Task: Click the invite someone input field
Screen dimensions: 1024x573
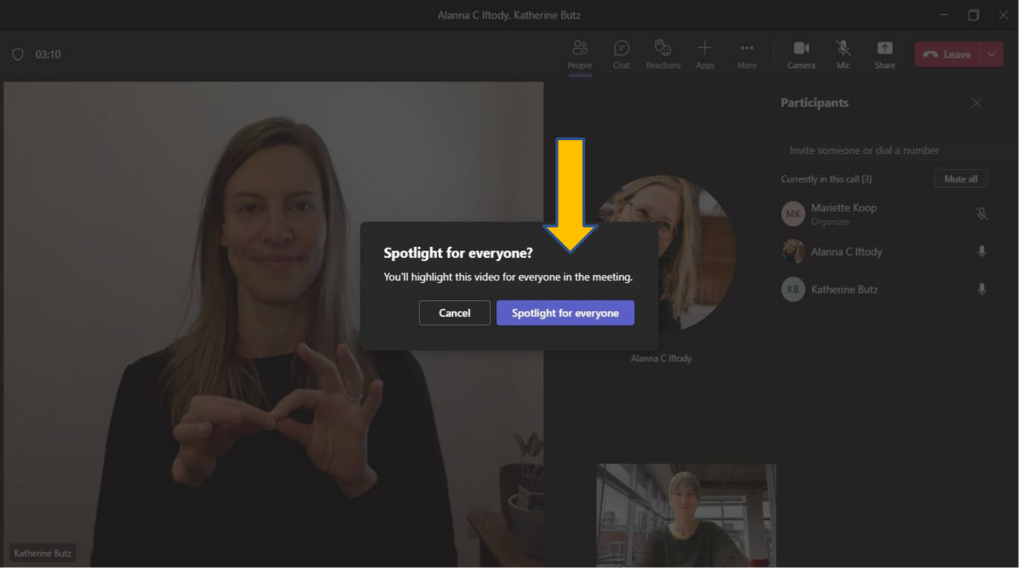Action: [895, 150]
